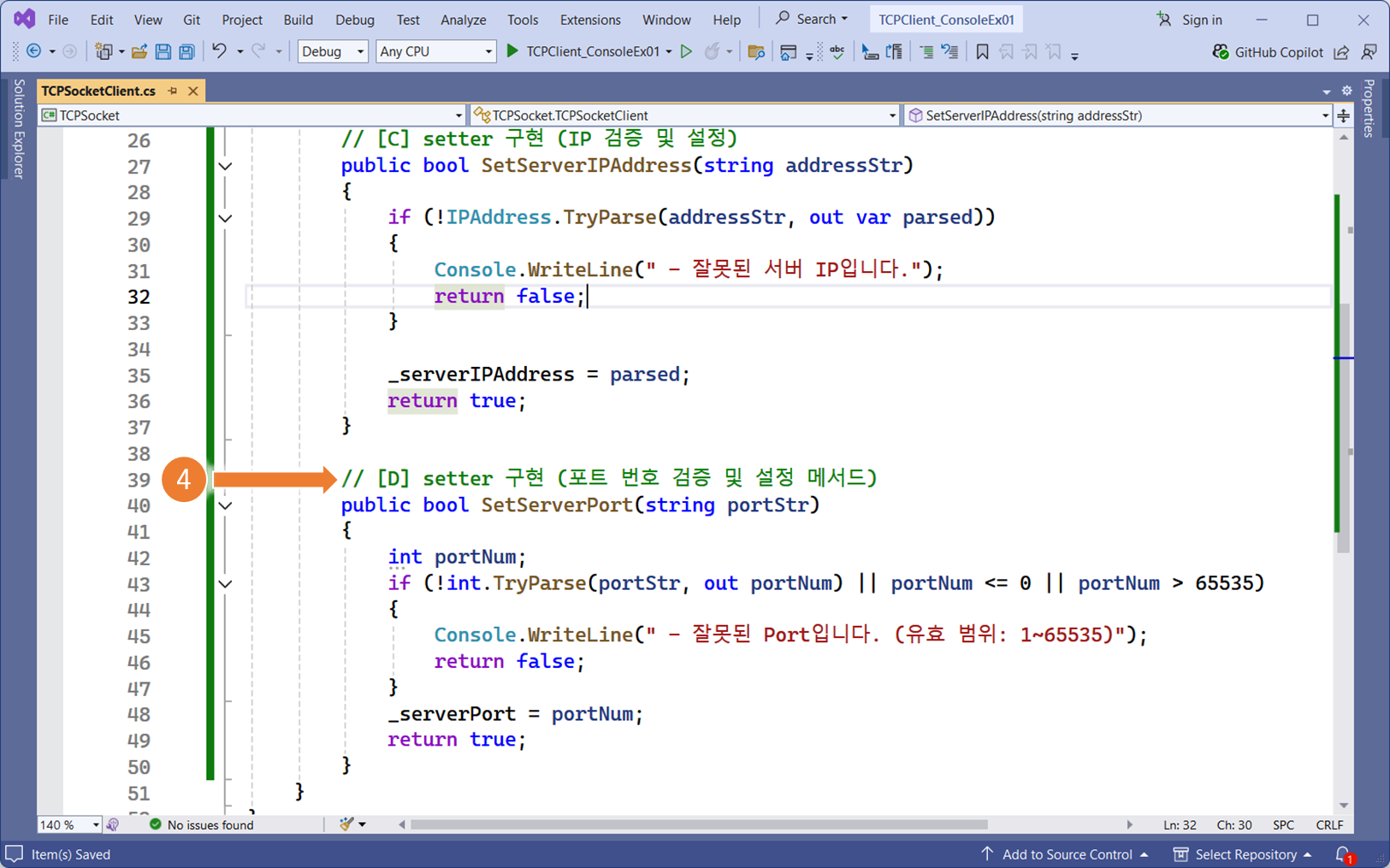This screenshot has height=868, width=1390.
Task: Open the Any CPU platform dropdown
Action: (435, 51)
